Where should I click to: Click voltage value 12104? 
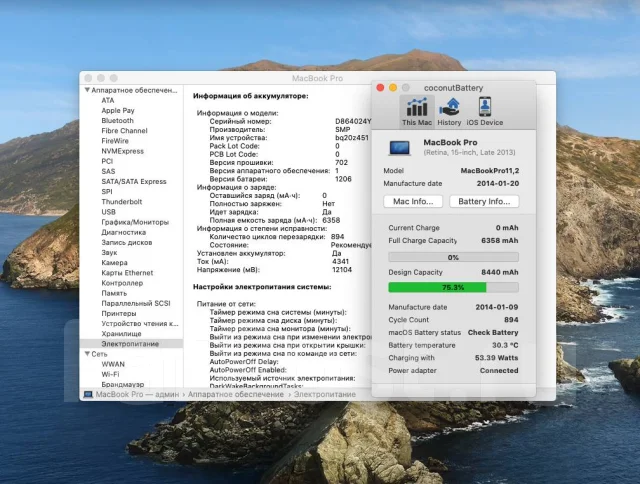(x=342, y=270)
